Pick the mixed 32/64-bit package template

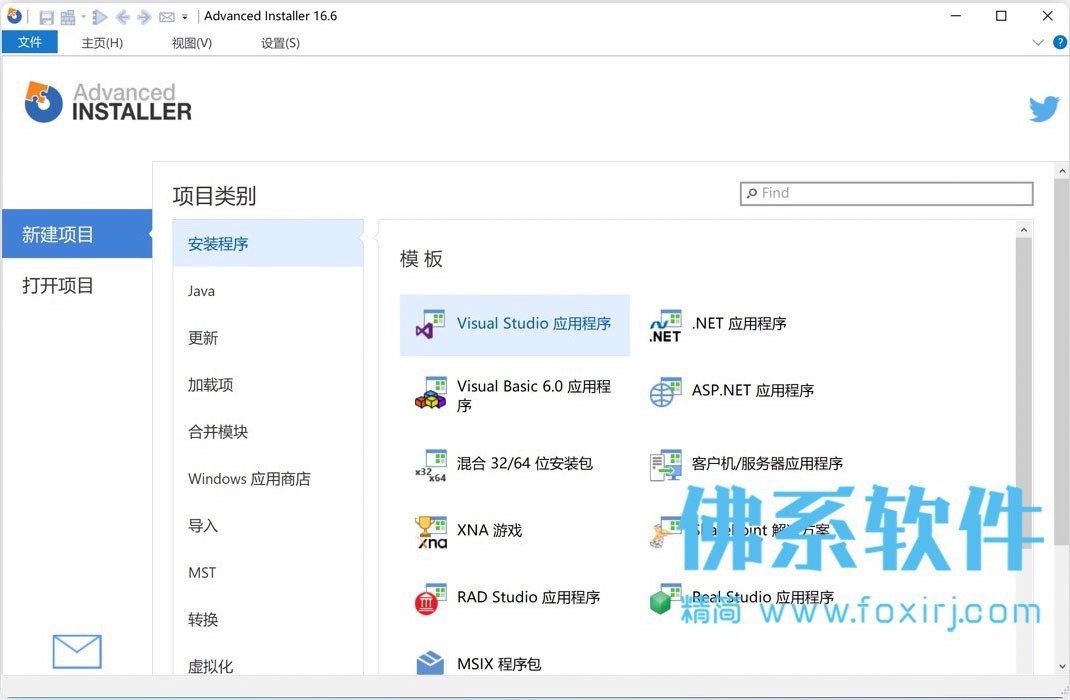524,464
